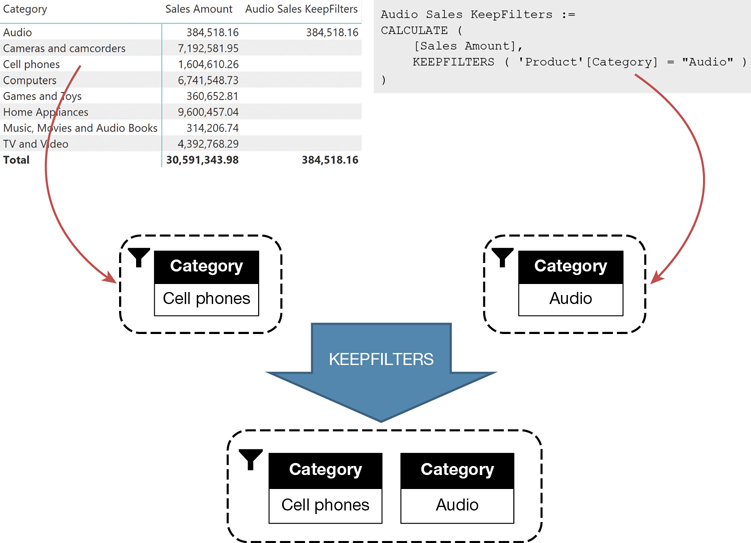This screenshot has width=751, height=543.
Task: Select the Cameras and camcorders row label
Action: point(64,48)
